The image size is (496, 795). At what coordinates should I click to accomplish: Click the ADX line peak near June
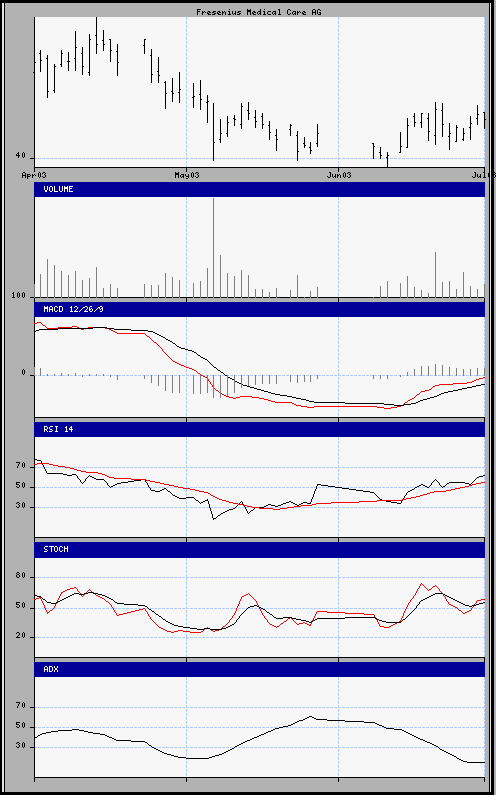310,716
